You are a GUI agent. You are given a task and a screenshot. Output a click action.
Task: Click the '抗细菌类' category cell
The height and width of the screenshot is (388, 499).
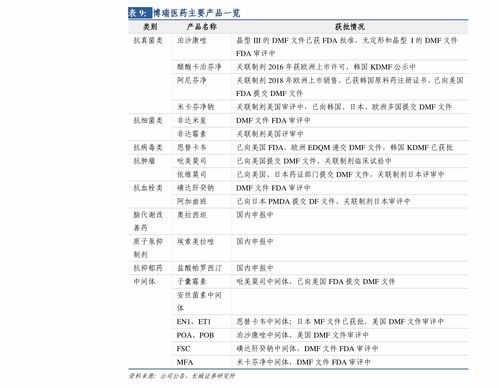click(x=148, y=121)
